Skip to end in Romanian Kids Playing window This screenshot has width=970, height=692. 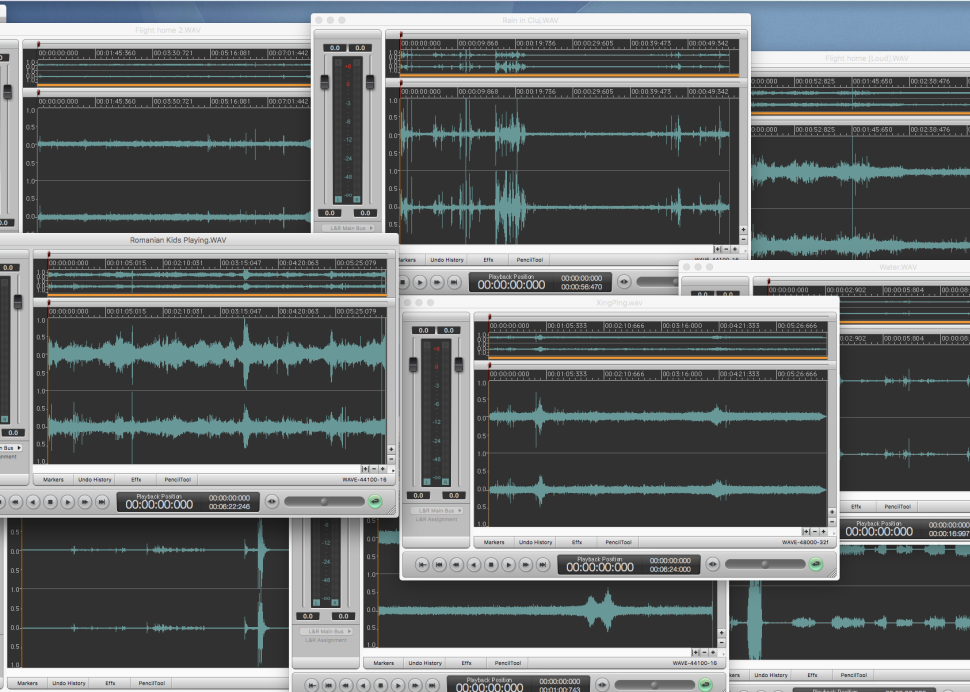pos(101,502)
